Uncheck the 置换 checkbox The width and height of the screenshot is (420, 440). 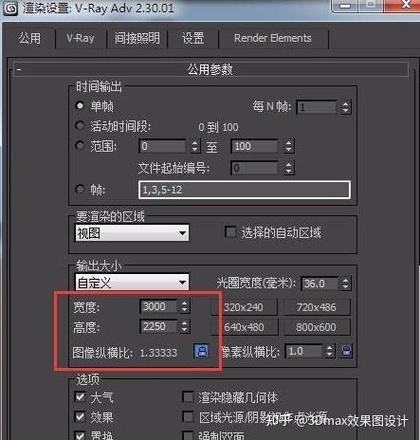point(80,435)
